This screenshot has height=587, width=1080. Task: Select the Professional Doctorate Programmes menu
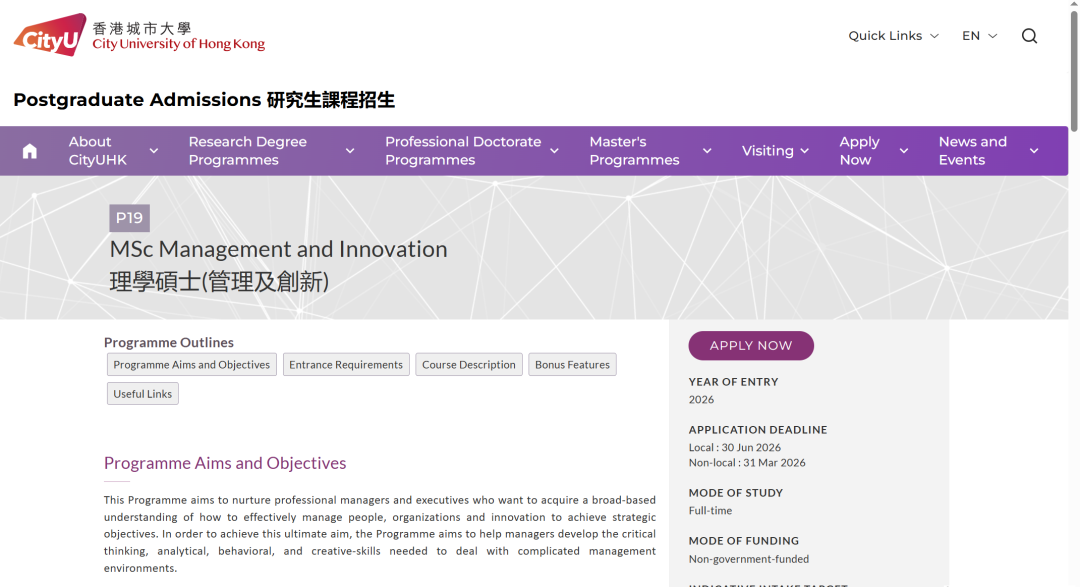tap(464, 150)
